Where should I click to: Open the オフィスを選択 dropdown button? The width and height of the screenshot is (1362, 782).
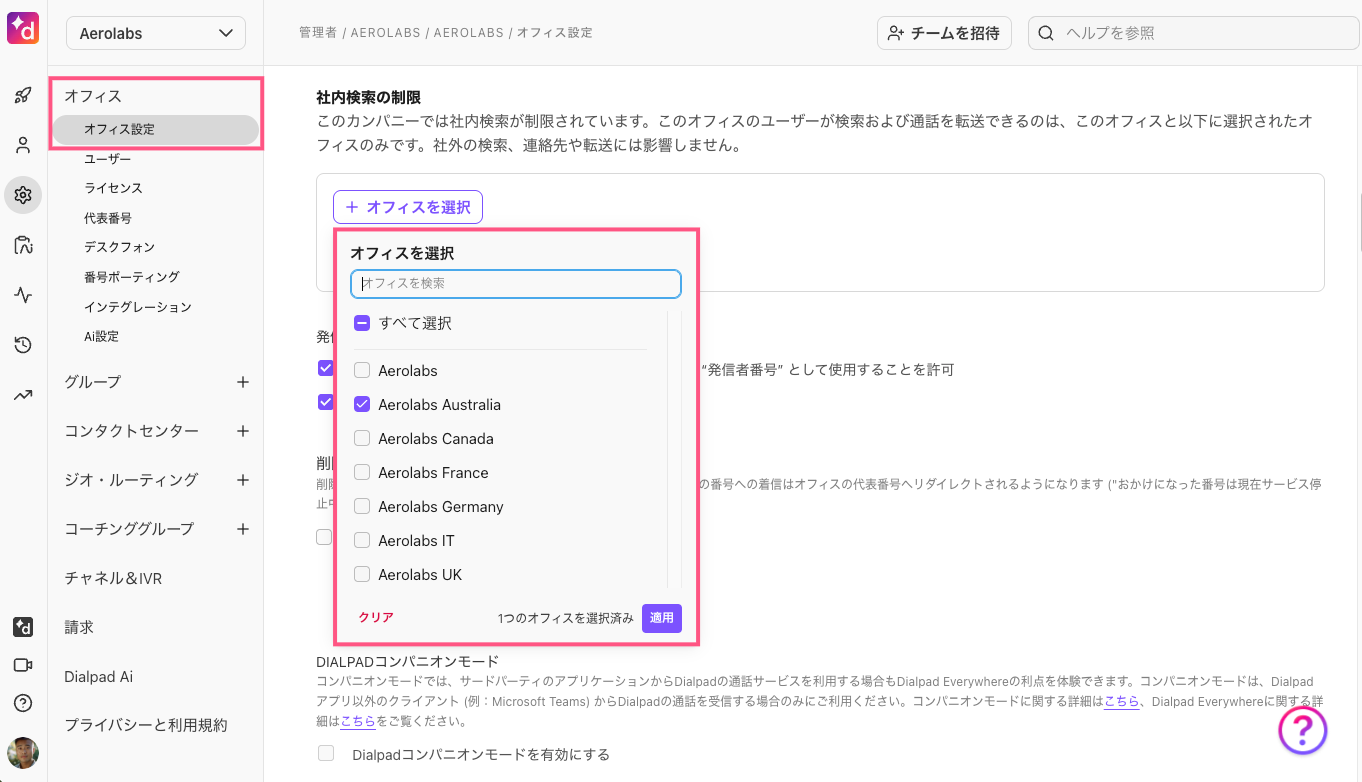408,207
